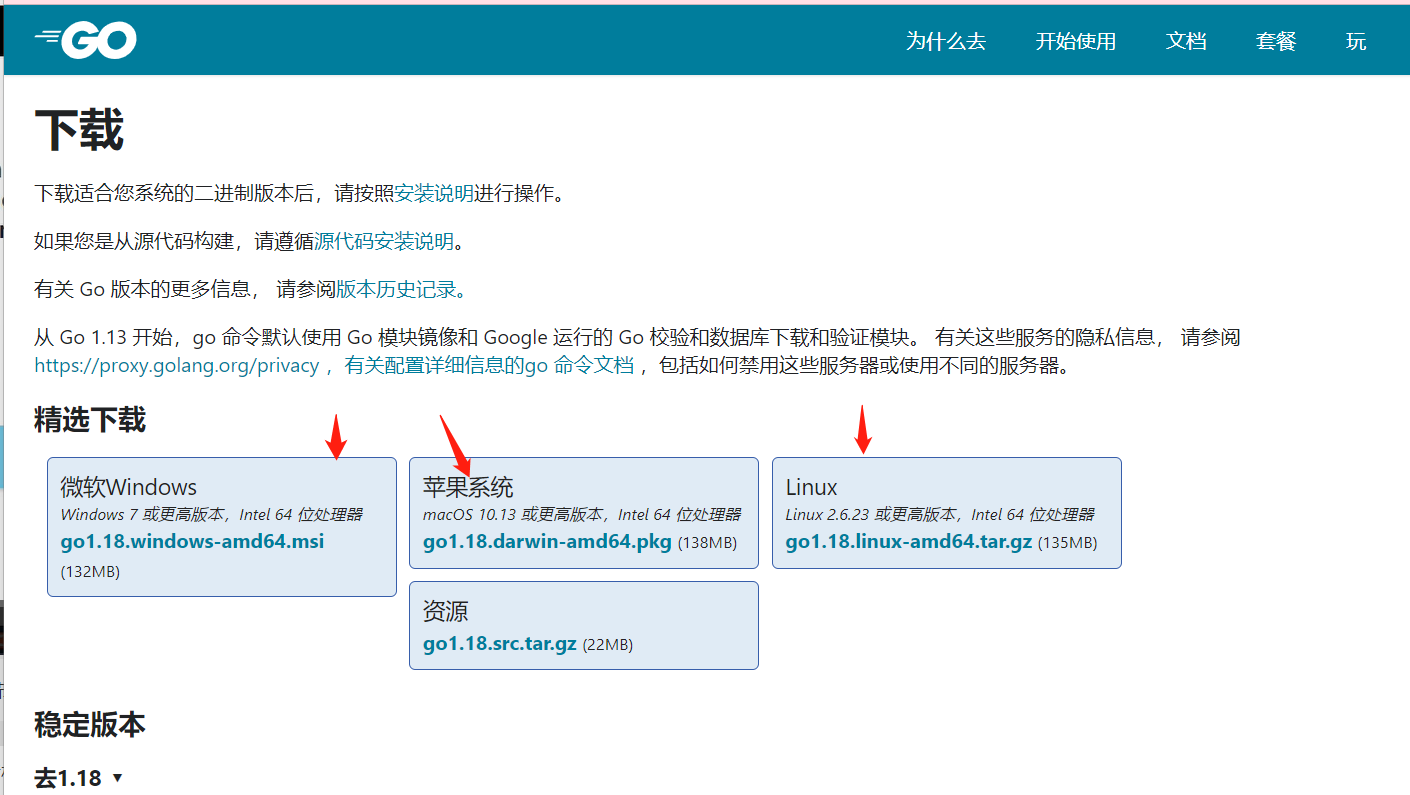Select 文档 in the navigation bar
Image resolution: width=1410 pixels, height=795 pixels.
[1186, 42]
